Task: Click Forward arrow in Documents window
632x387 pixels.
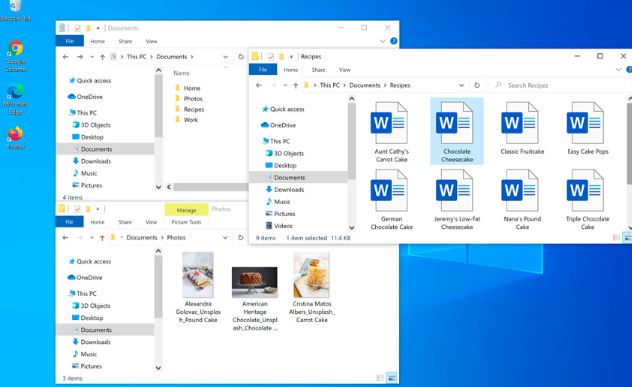Action: pyautogui.click(x=80, y=57)
